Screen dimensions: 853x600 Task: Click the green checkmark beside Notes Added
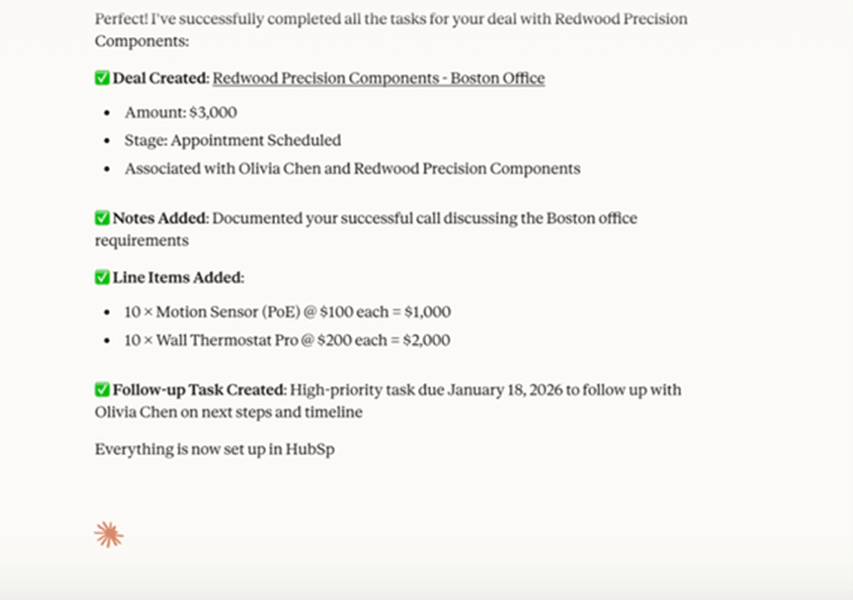coord(102,218)
